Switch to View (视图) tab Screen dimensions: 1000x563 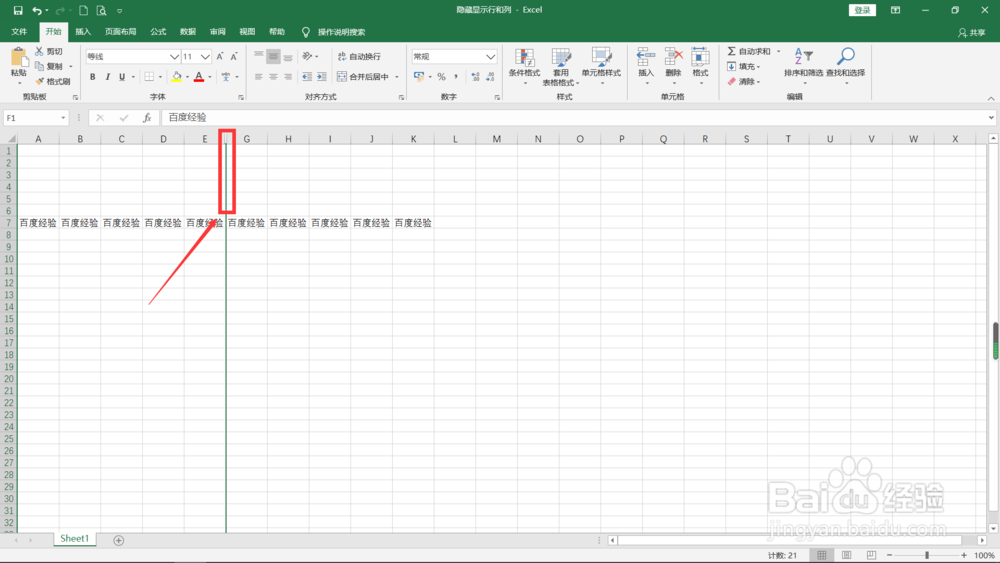point(247,32)
